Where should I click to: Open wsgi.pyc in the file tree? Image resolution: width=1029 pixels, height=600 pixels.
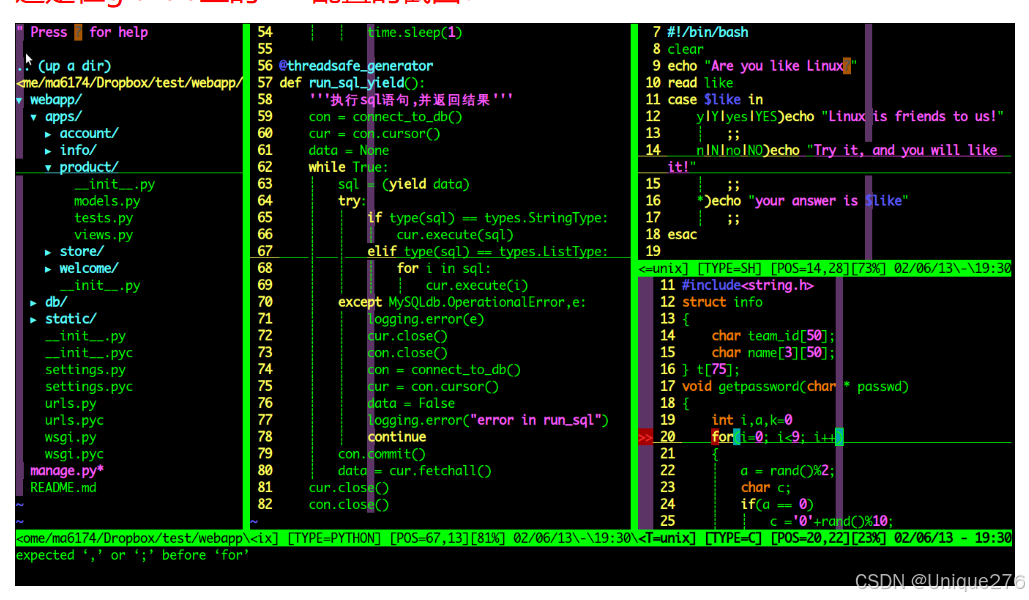tap(74, 454)
